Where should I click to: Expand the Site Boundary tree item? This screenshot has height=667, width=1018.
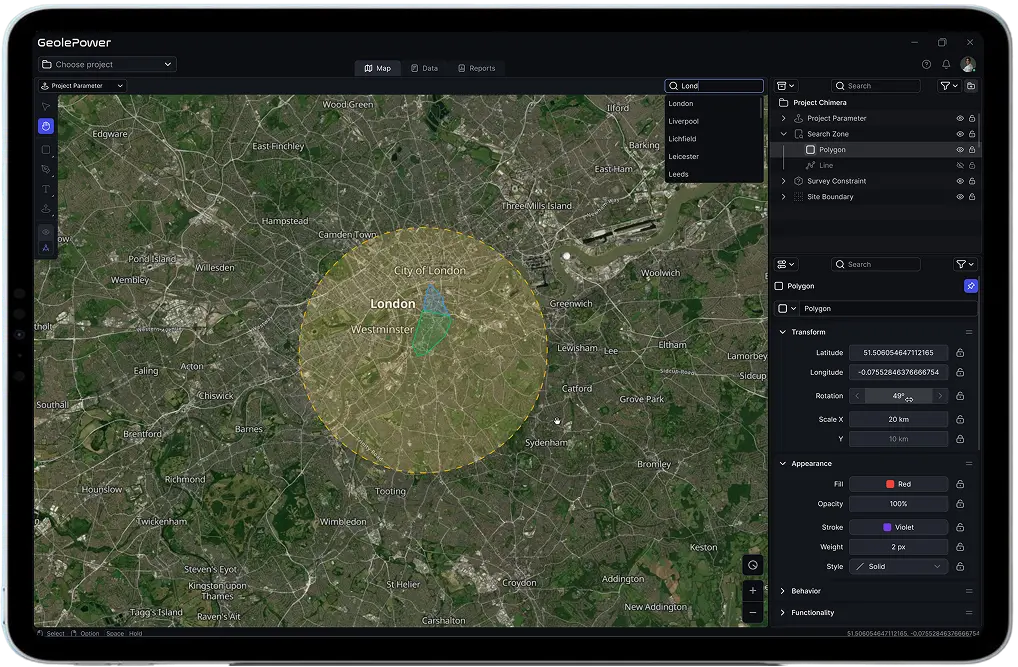[783, 196]
